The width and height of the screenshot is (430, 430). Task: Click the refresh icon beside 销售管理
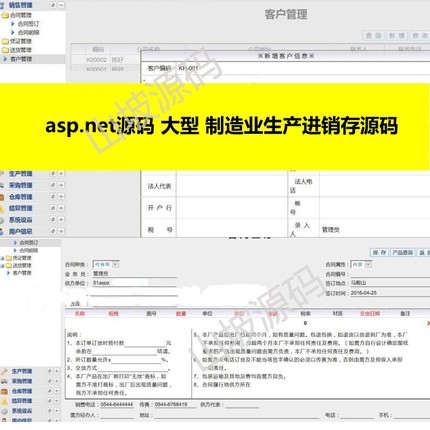click(53, 5)
